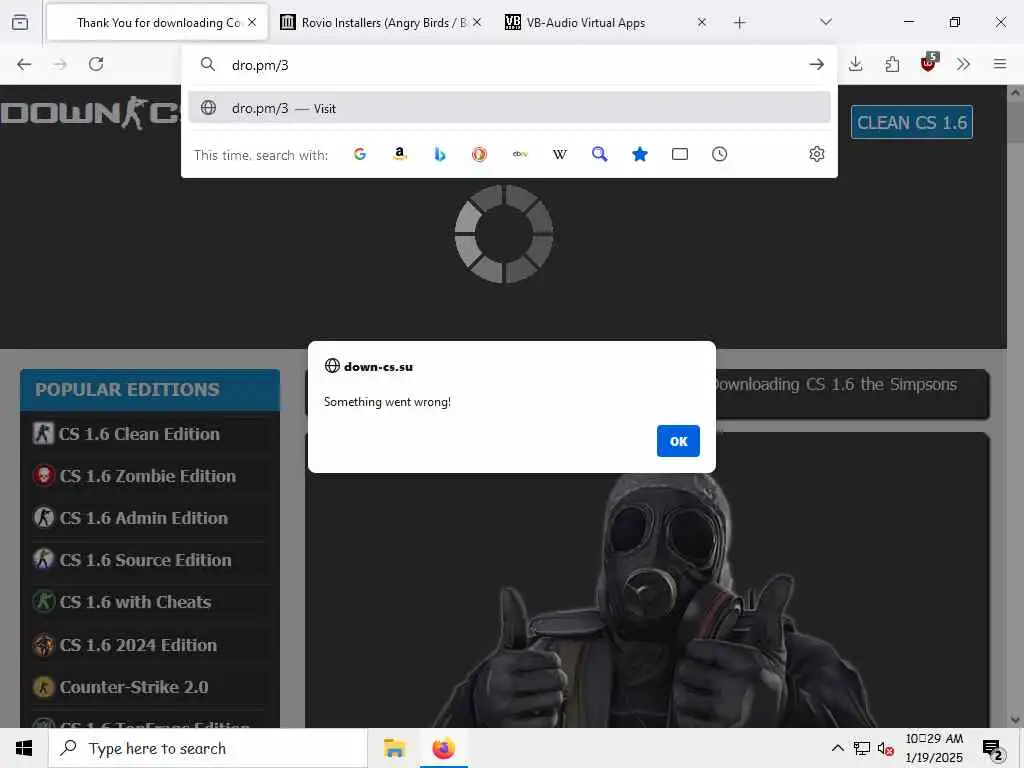Search this time with Wikipedia
Screen dimensions: 1024x768
pyautogui.click(x=560, y=154)
